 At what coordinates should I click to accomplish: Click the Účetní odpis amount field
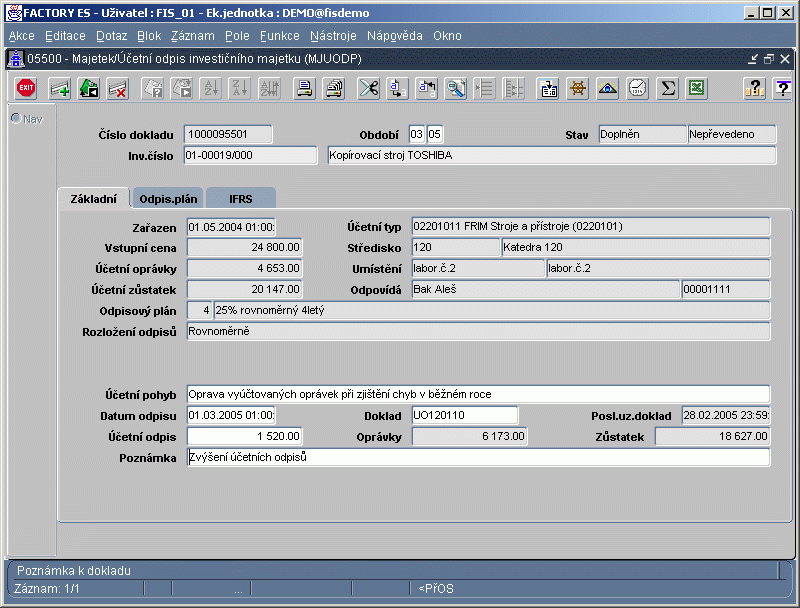tap(244, 436)
